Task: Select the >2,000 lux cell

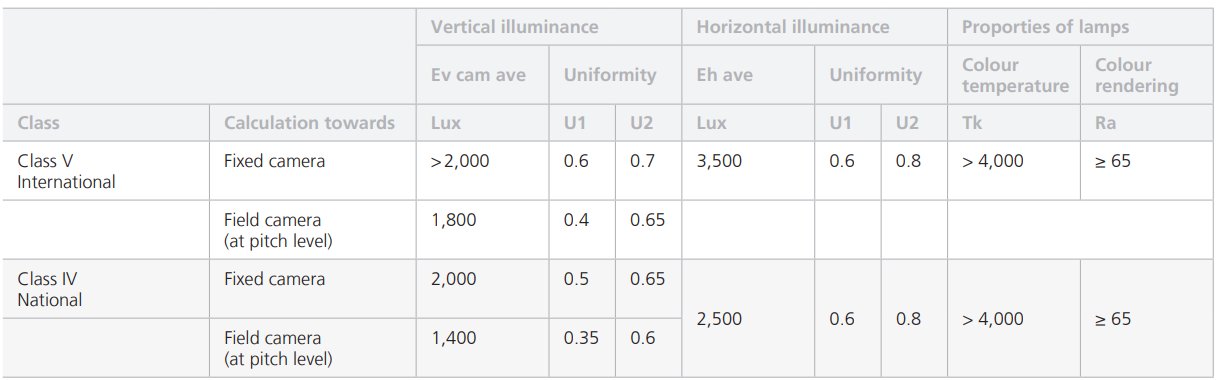Action: pyautogui.click(x=460, y=161)
